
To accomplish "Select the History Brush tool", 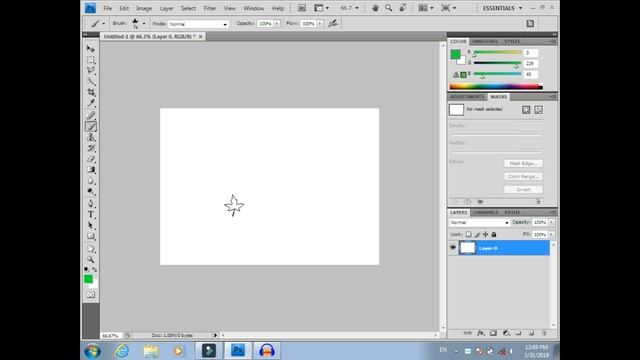I will pyautogui.click(x=91, y=148).
